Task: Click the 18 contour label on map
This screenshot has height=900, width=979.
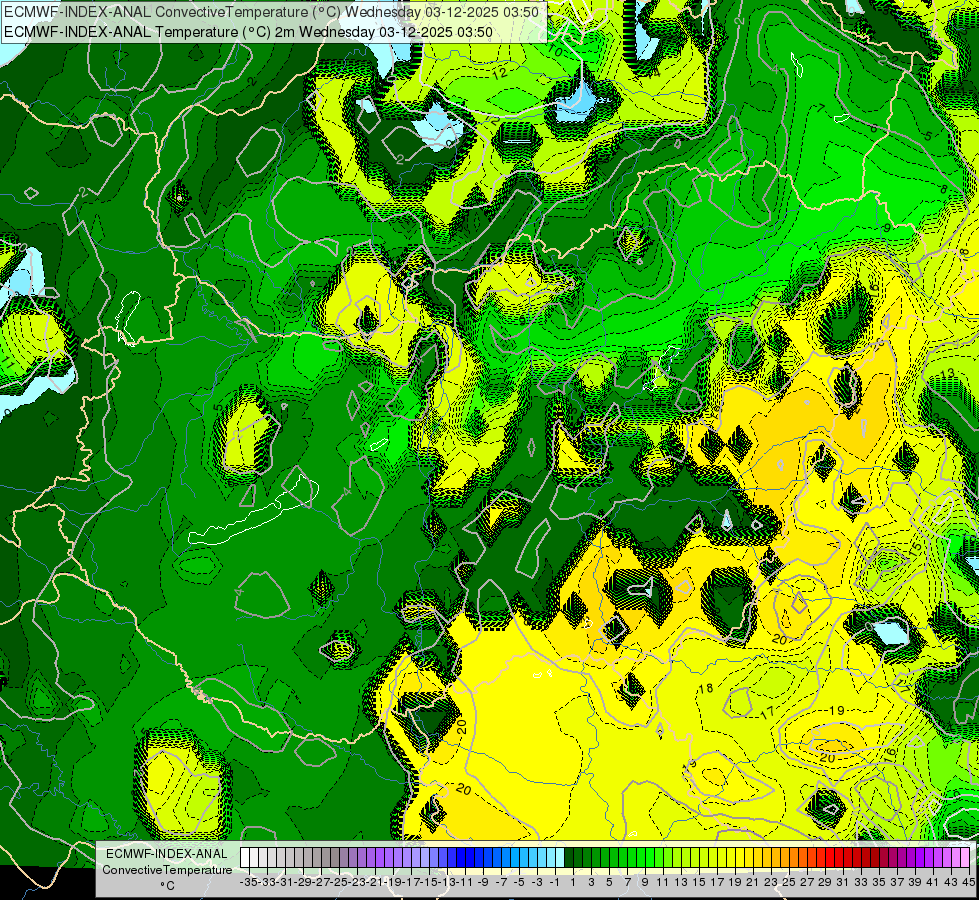Action: (706, 688)
